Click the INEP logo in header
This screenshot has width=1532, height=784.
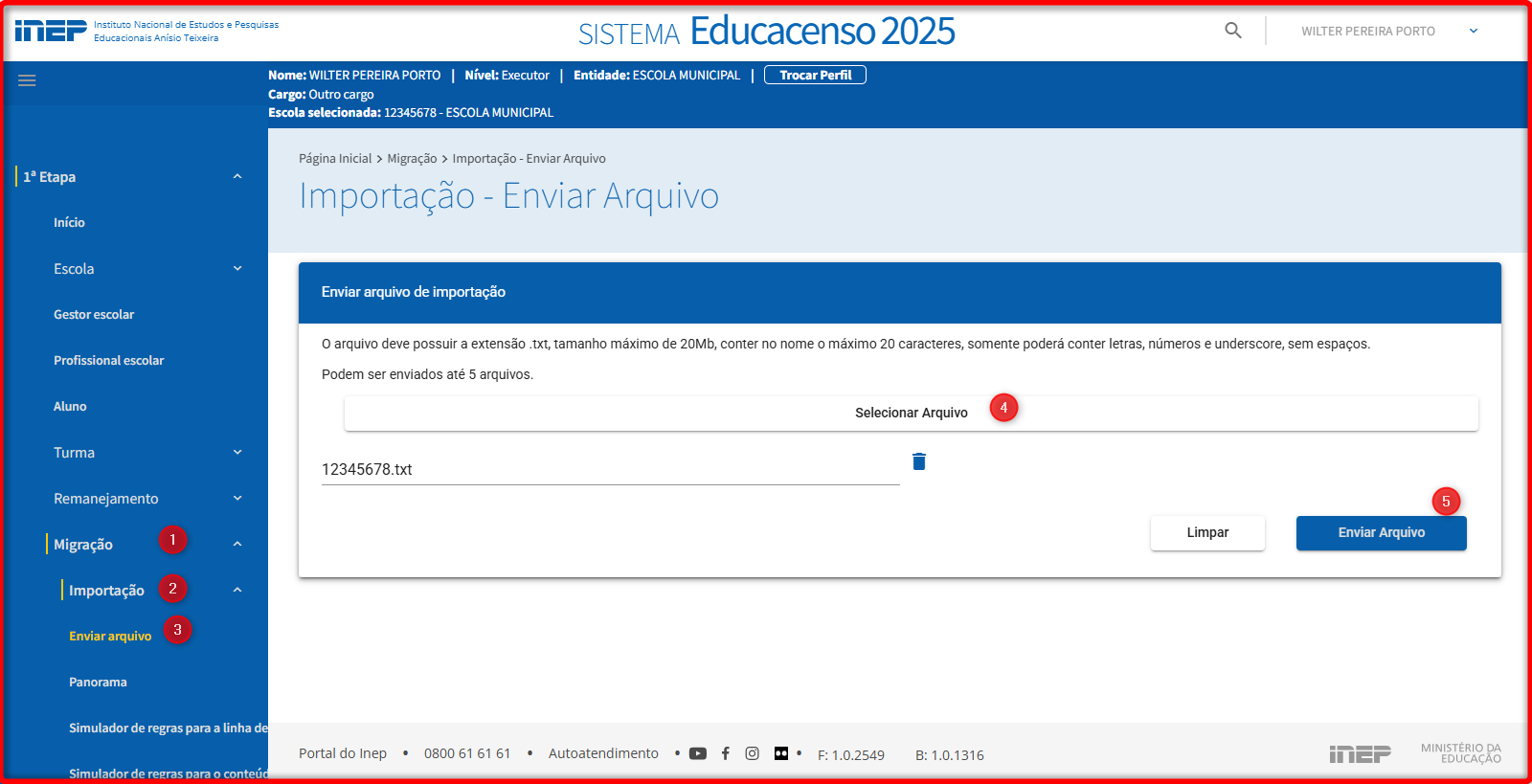pos(51,31)
